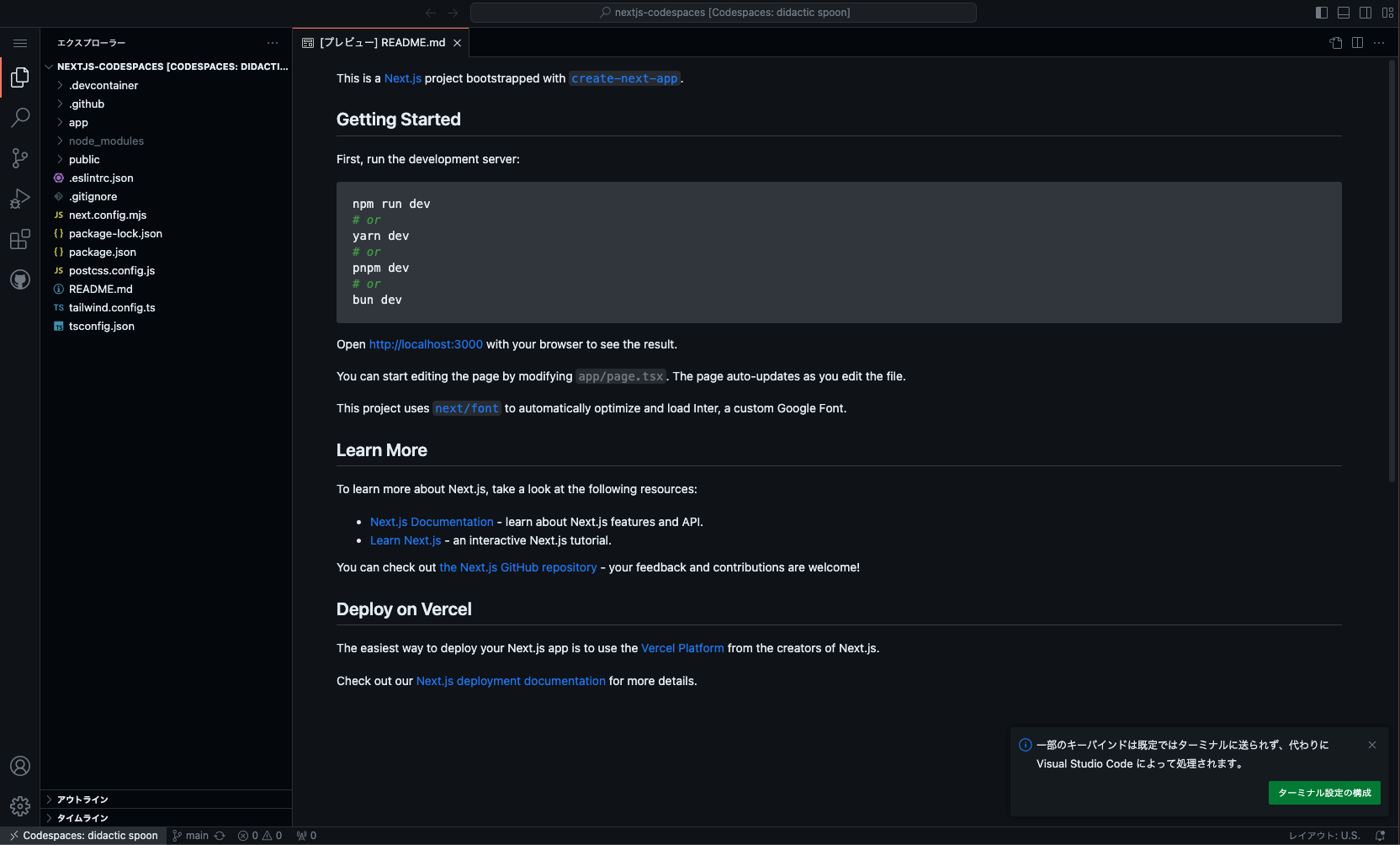1400x845 pixels.
Task: Click the forwarded ports indicator
Action: 306,836
